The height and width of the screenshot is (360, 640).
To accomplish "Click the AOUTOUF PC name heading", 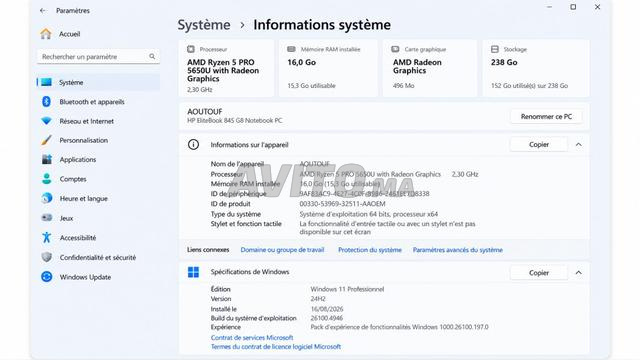I will pyautogui.click(x=204, y=111).
